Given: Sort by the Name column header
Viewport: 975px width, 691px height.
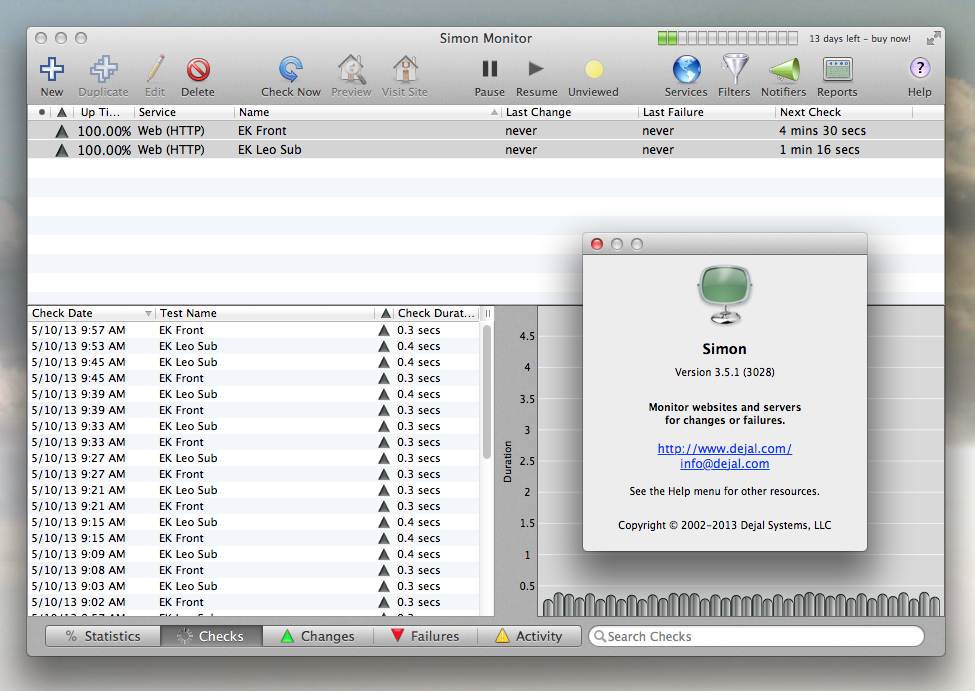Looking at the screenshot, I should pyautogui.click(x=368, y=112).
